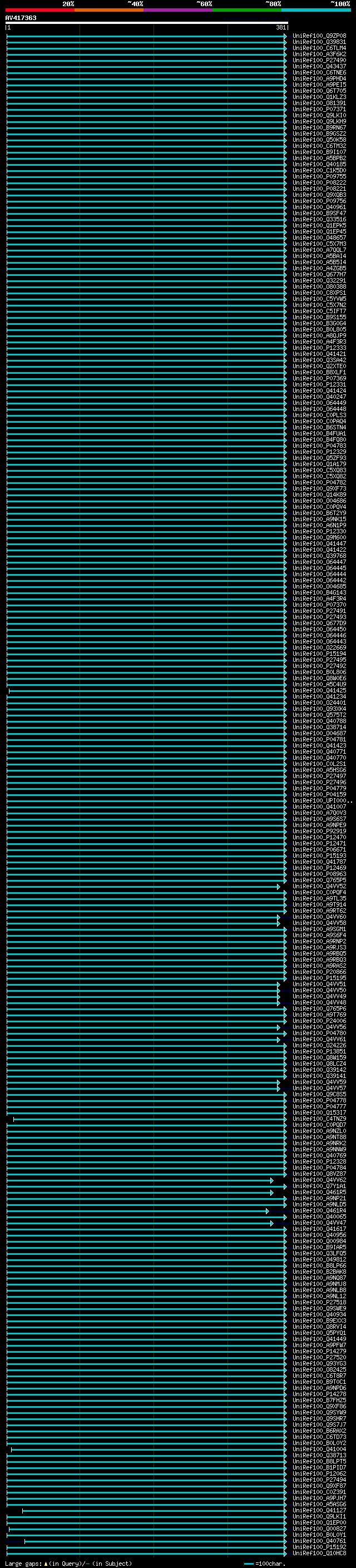The height and width of the screenshot is (1568, 356).
Task: Click the UniRef100_A5BPB2 label
Action: pos(319,159)
